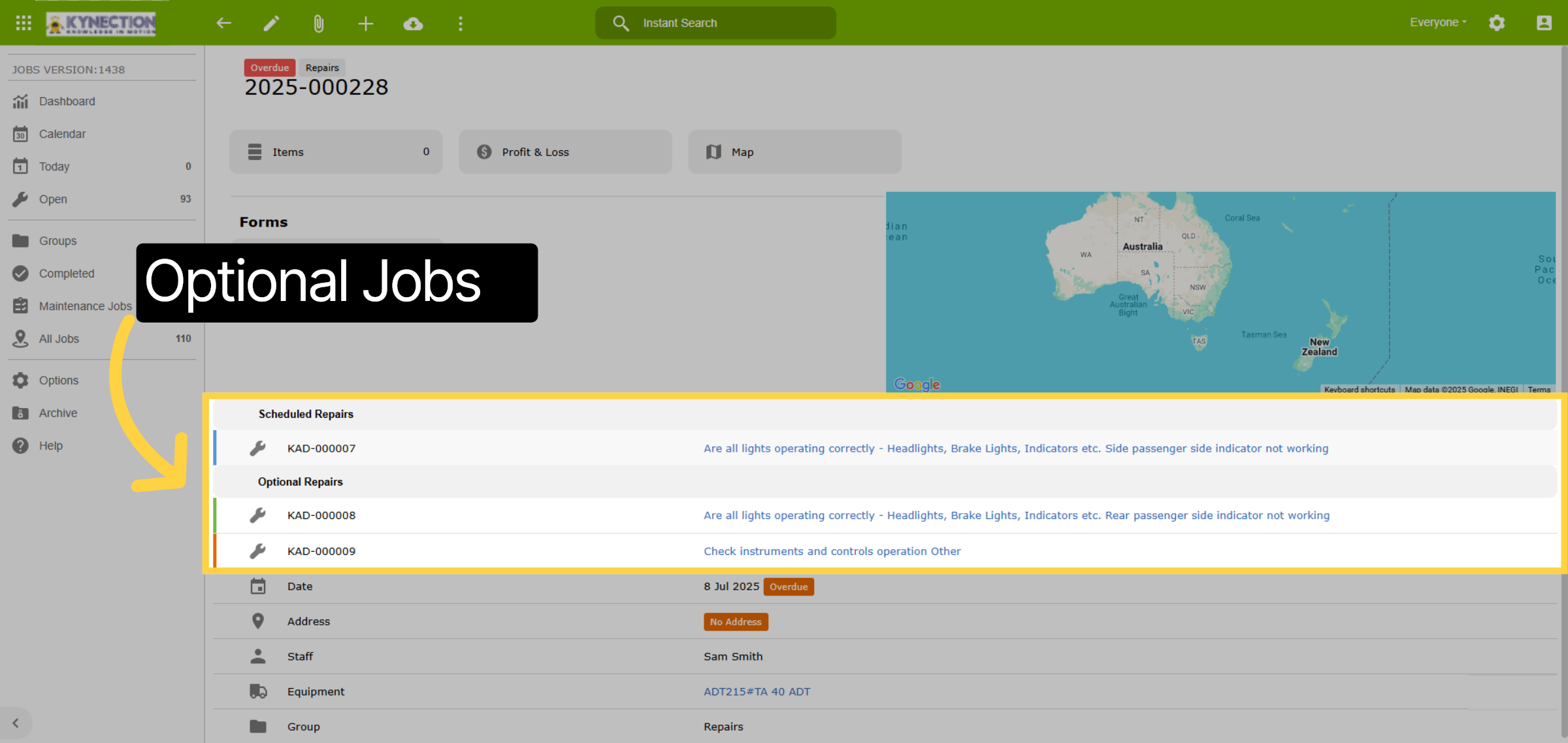Click the Sam Smith staff value
Viewport: 1568px width, 743px height.
coord(733,656)
